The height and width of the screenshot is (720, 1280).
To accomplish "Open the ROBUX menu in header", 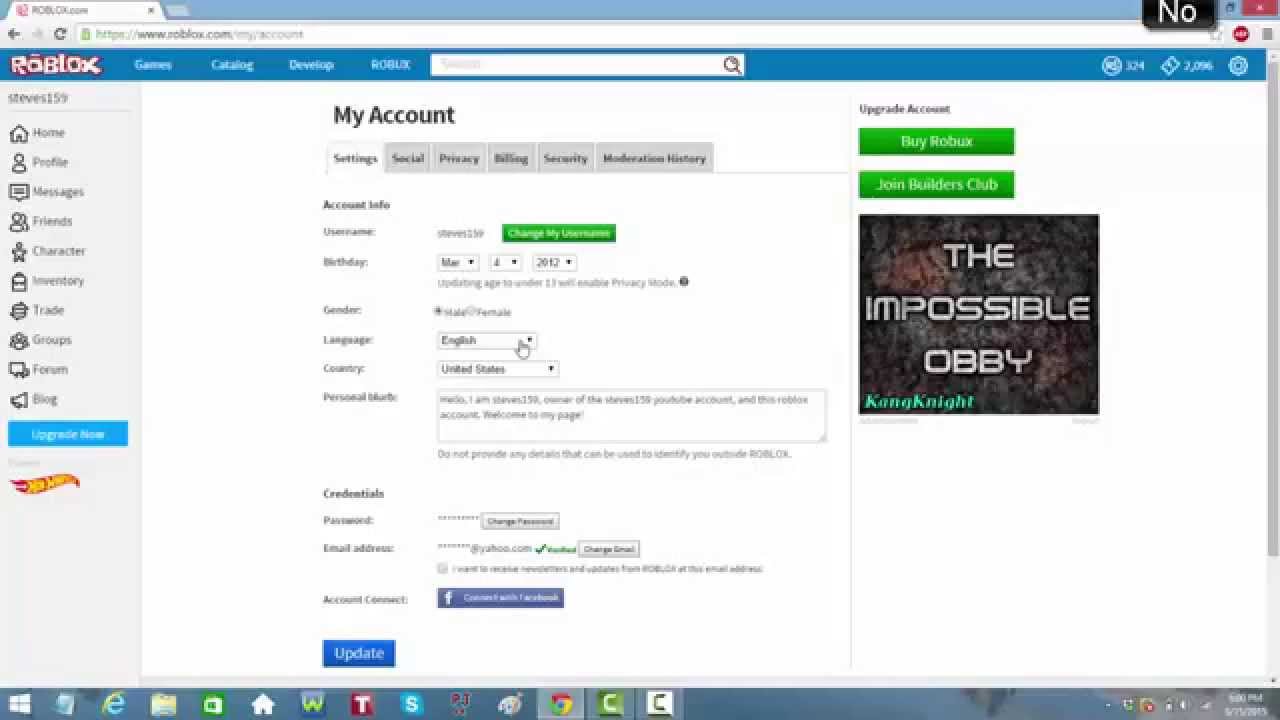I will (x=390, y=65).
